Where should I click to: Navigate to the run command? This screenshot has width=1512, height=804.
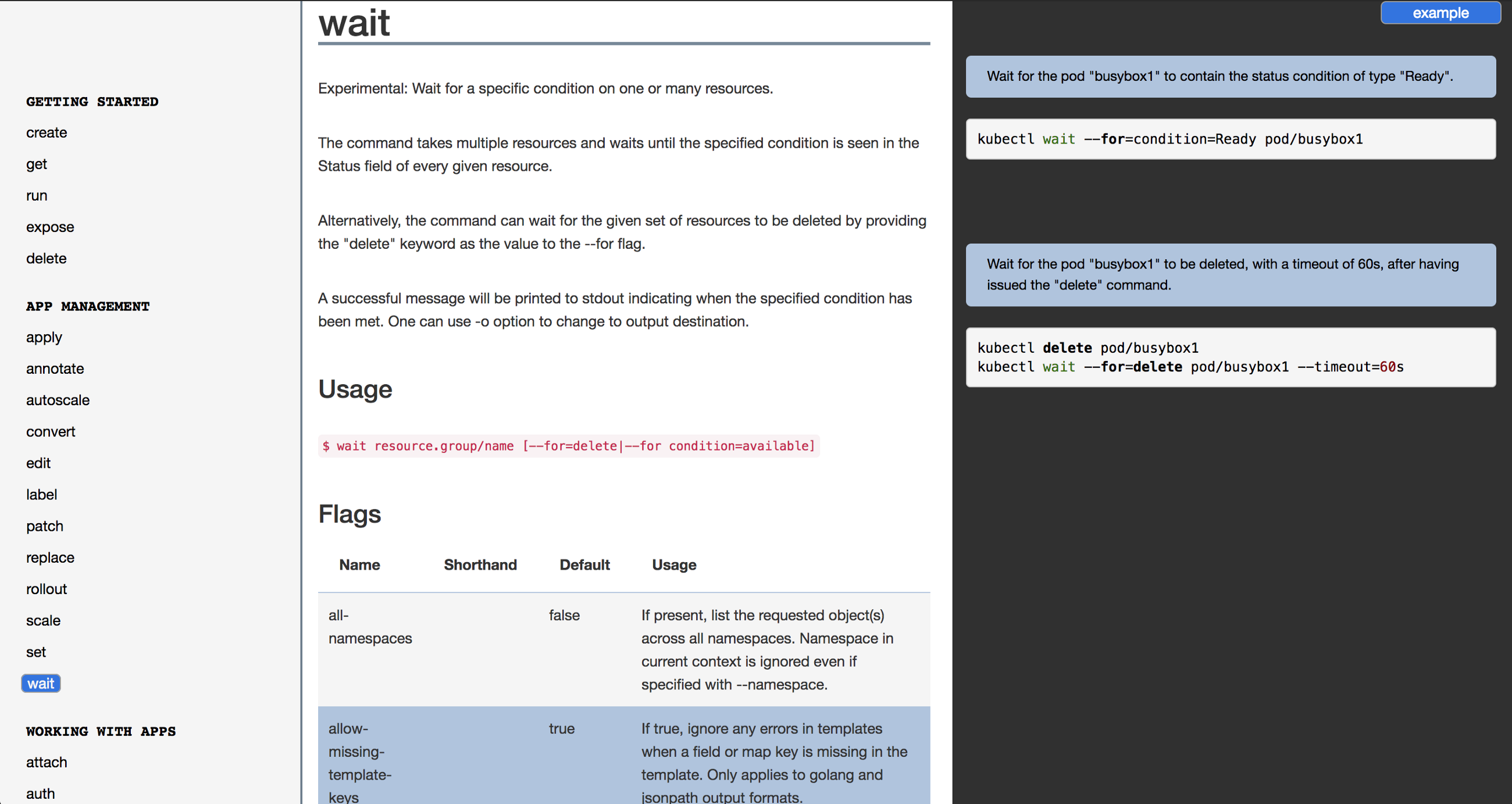[x=37, y=195]
